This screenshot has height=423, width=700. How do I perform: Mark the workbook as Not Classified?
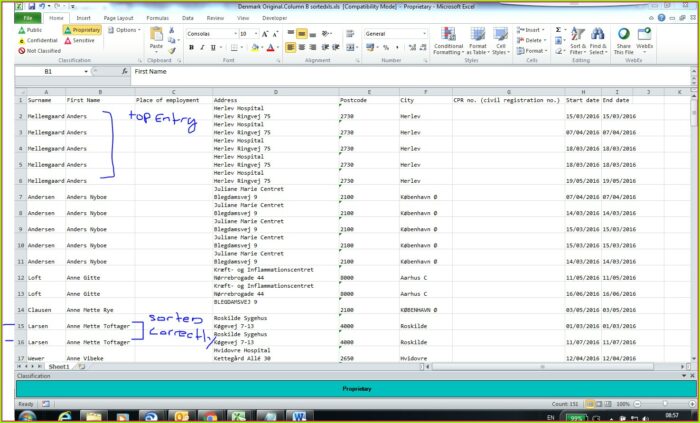[39, 51]
